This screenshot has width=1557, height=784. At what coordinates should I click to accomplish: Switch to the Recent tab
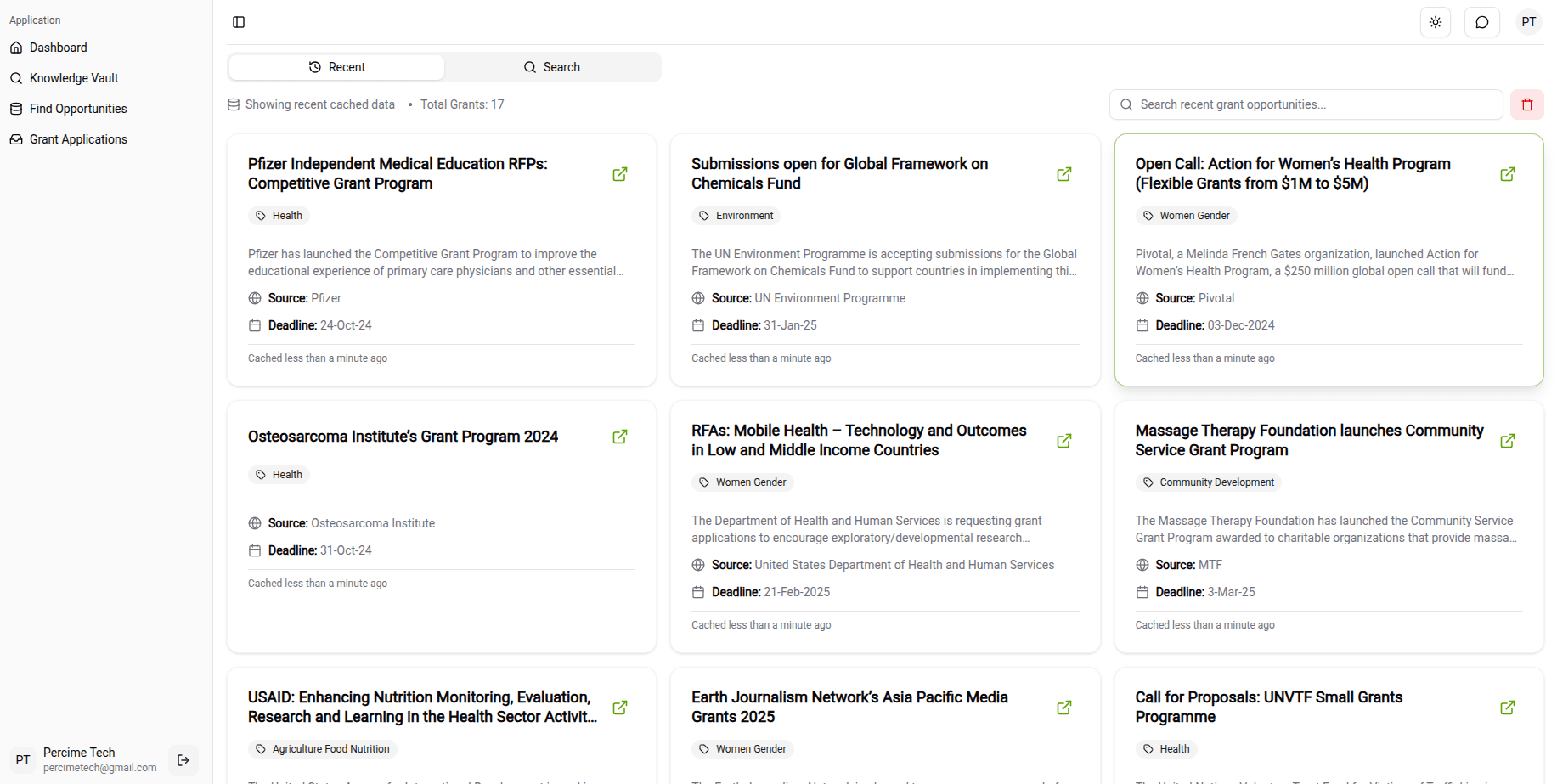point(337,67)
